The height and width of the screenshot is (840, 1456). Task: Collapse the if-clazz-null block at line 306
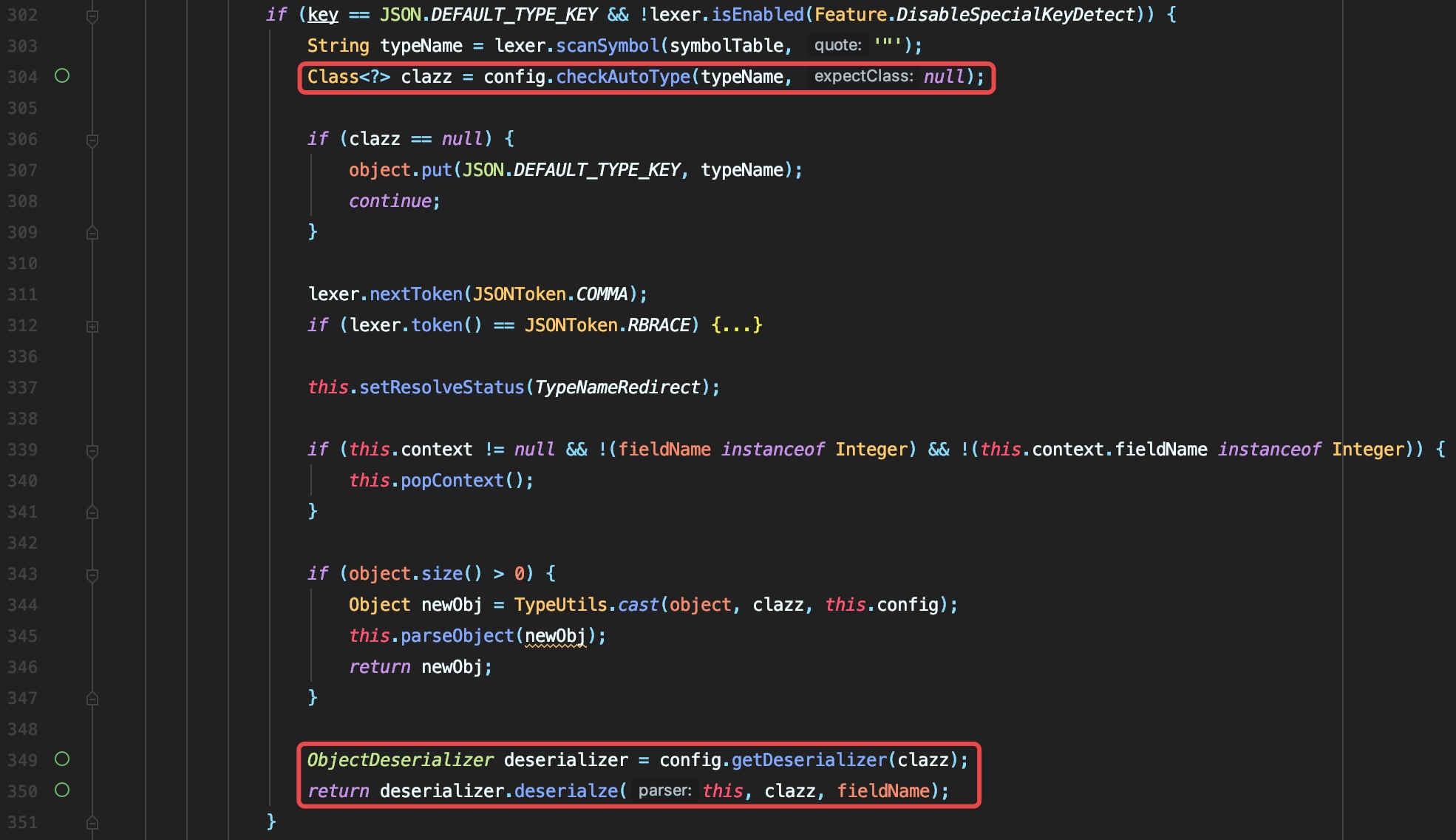pyautogui.click(x=92, y=140)
